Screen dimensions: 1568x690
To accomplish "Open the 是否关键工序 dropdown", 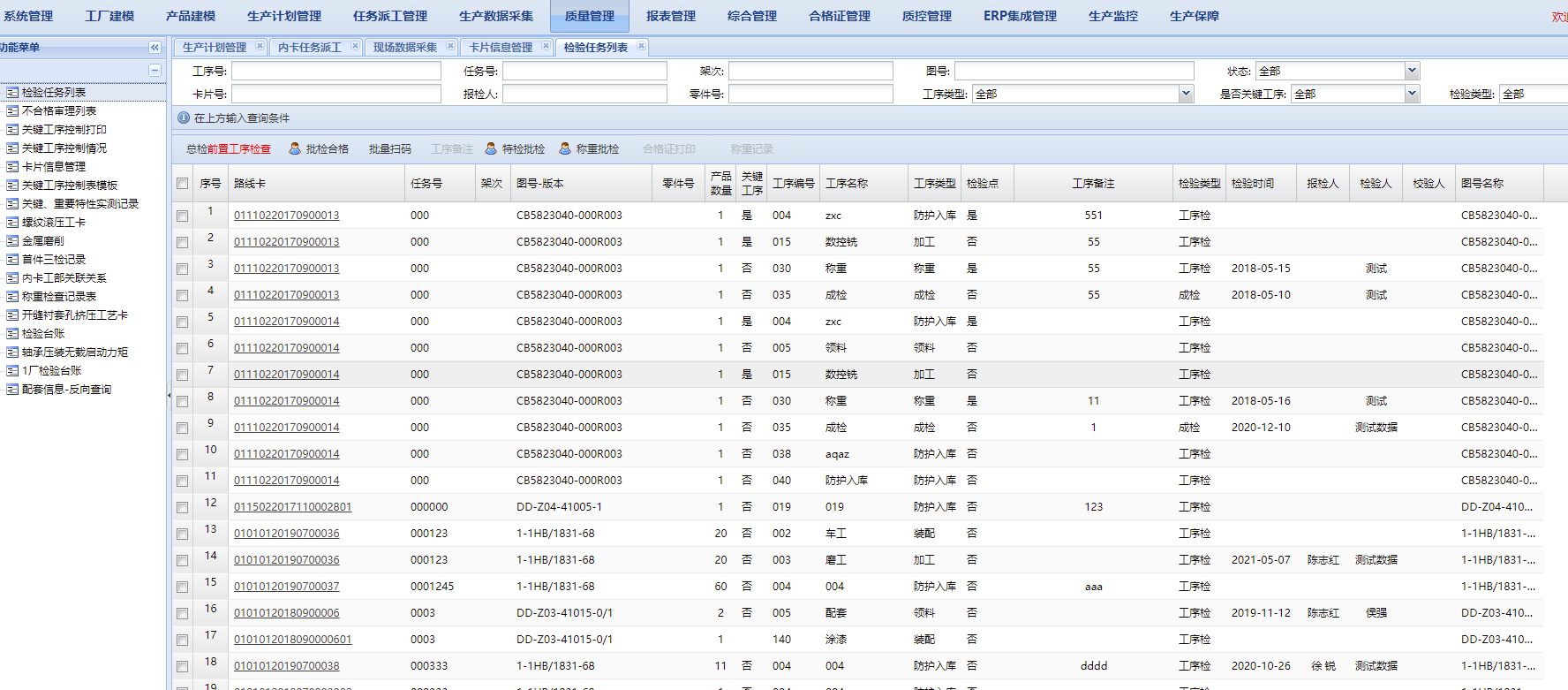I will [x=1412, y=94].
